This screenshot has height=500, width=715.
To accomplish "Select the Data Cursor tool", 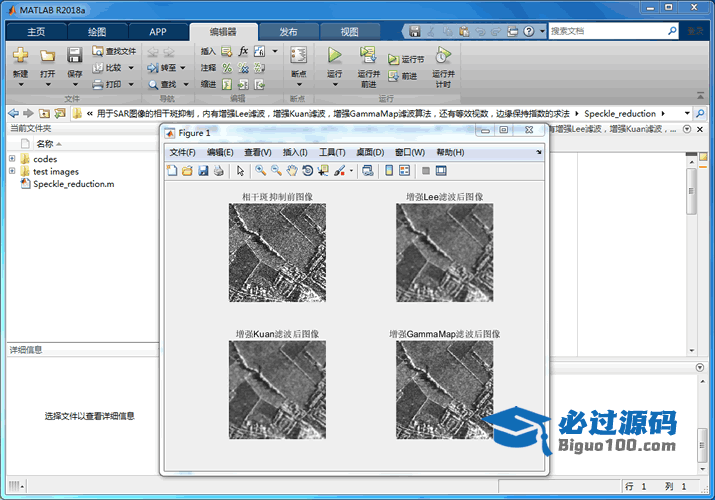I will tap(324, 171).
